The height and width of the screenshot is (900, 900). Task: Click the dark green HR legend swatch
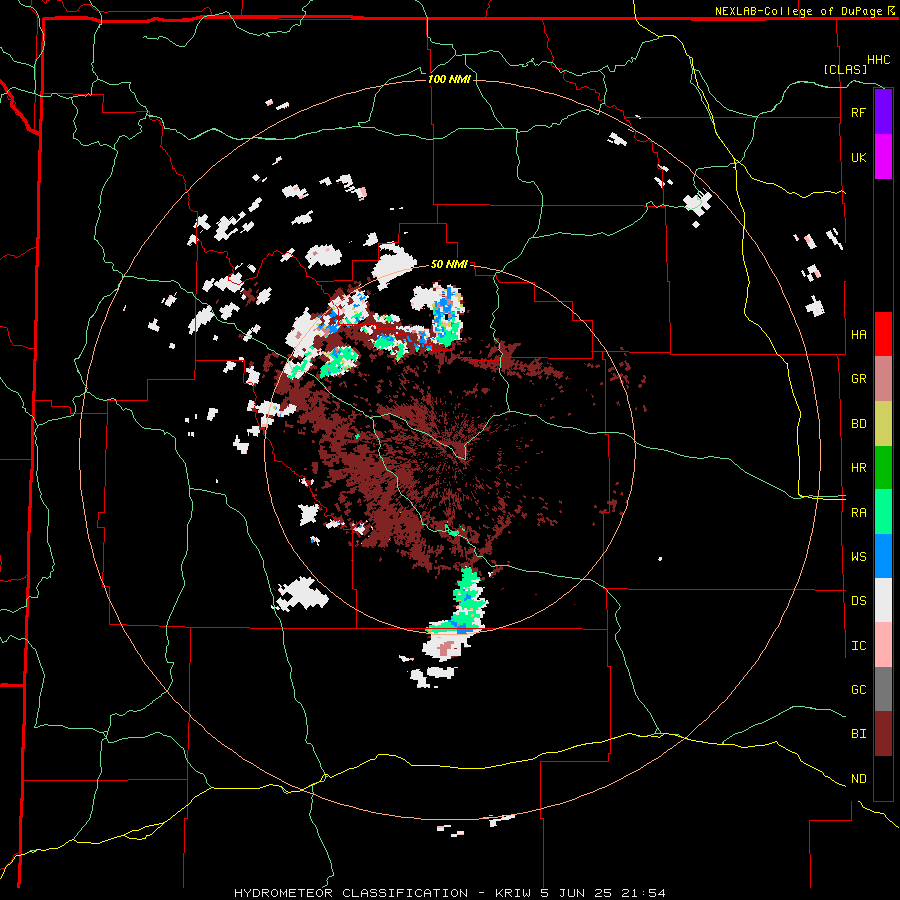[883, 468]
